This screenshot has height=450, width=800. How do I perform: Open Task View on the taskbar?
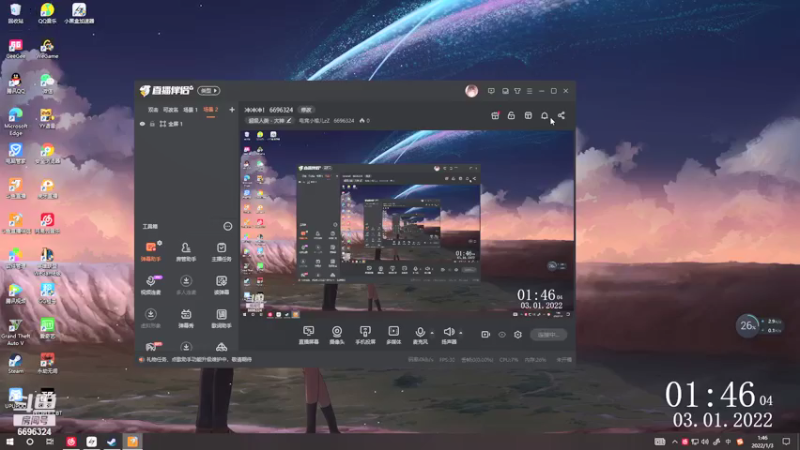(49, 442)
